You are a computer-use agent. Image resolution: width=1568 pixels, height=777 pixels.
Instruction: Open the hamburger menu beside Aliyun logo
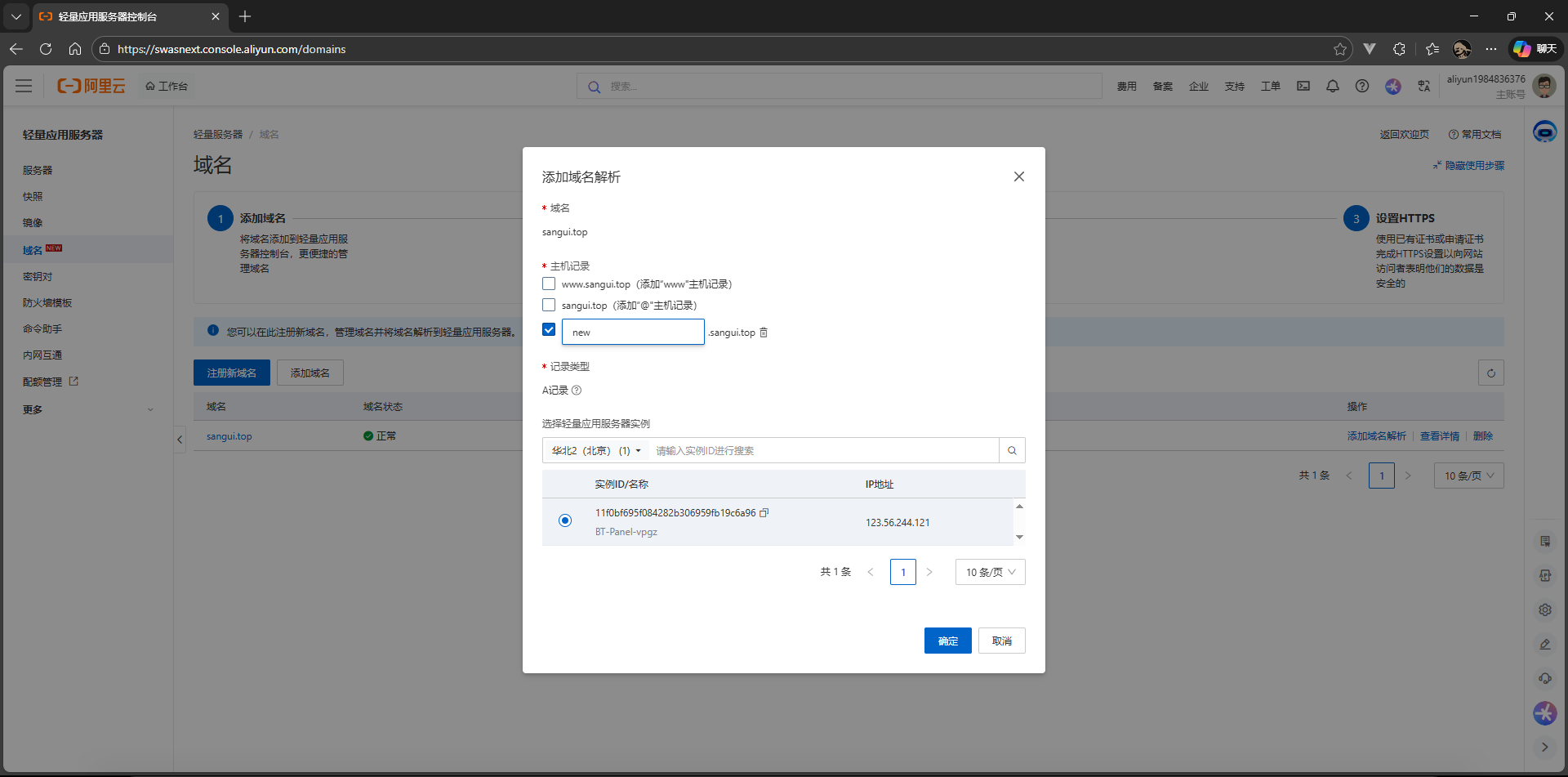point(24,87)
